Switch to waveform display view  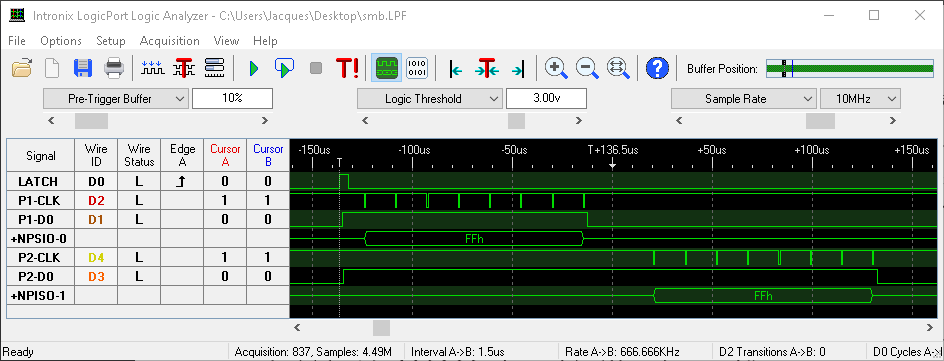(x=386, y=67)
